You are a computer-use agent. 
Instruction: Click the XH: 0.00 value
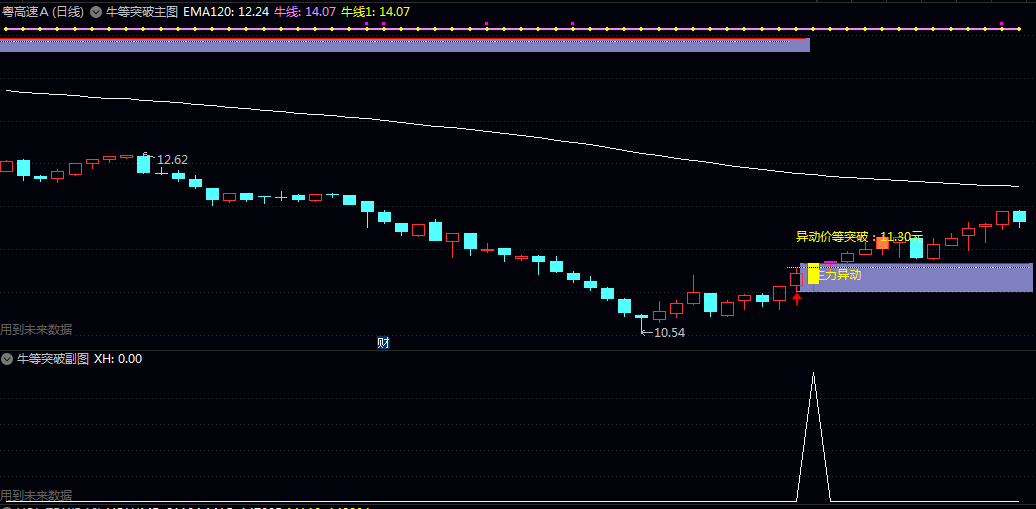[x=118, y=359]
